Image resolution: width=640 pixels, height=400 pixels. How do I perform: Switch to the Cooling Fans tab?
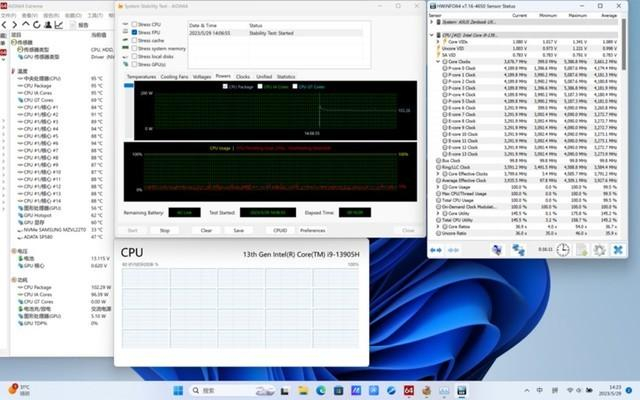click(174, 77)
